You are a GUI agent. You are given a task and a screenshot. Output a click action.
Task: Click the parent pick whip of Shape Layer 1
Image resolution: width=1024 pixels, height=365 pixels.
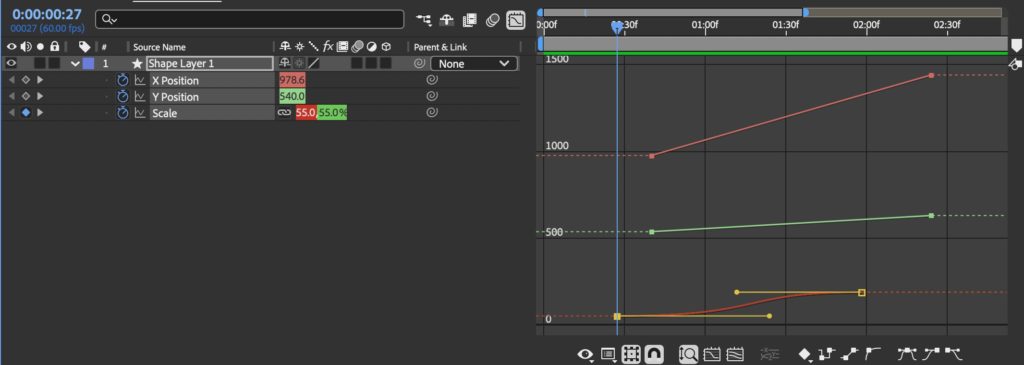[420, 64]
